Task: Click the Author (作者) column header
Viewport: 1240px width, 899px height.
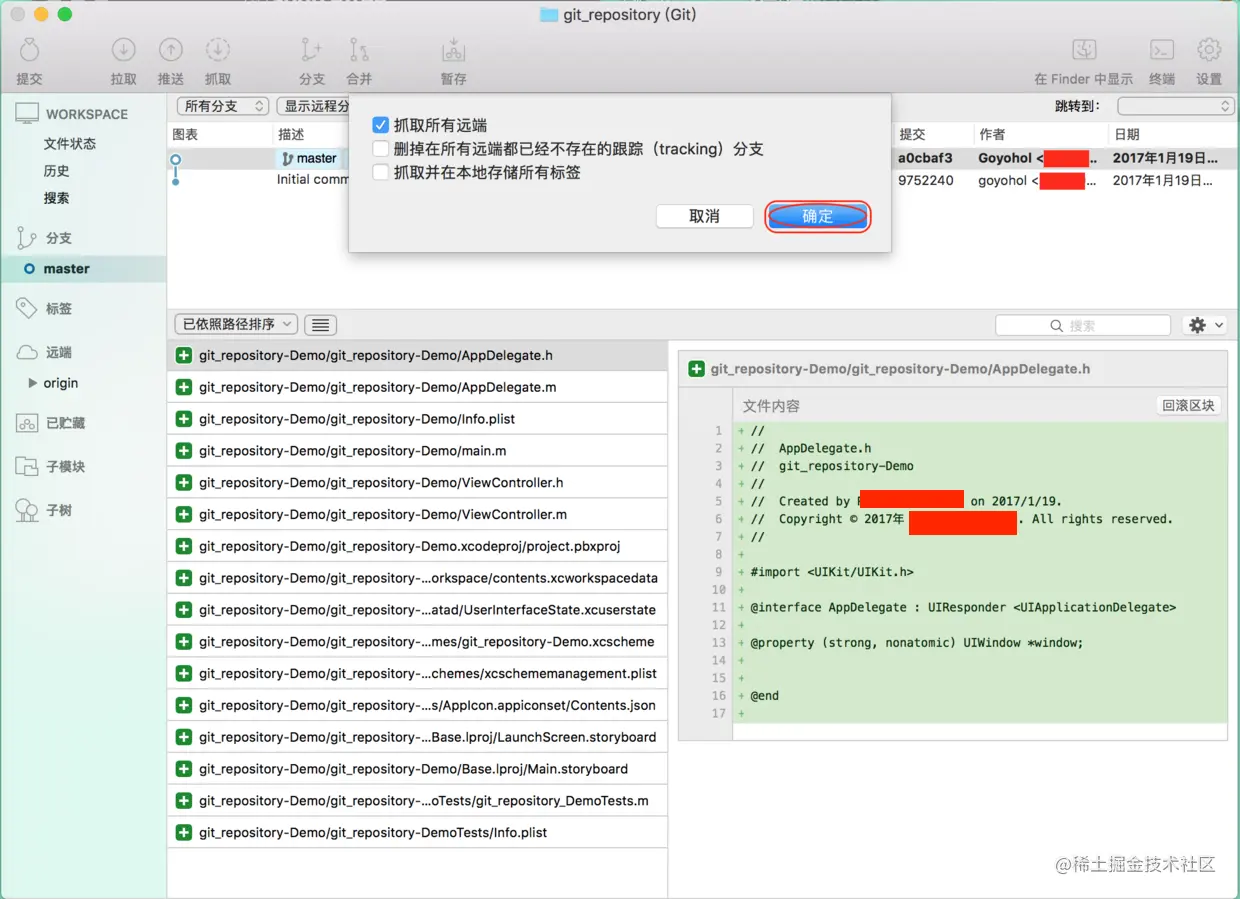Action: (x=992, y=134)
